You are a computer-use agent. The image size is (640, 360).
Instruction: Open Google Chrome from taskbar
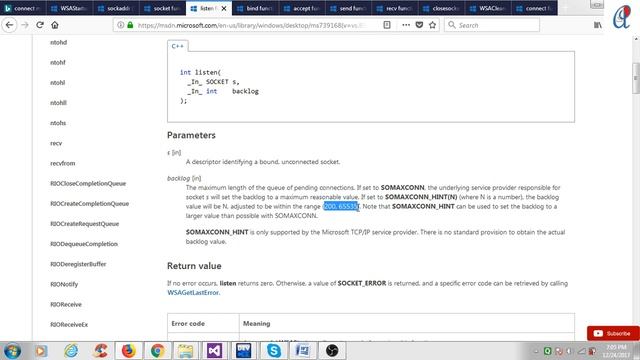(x=158, y=351)
